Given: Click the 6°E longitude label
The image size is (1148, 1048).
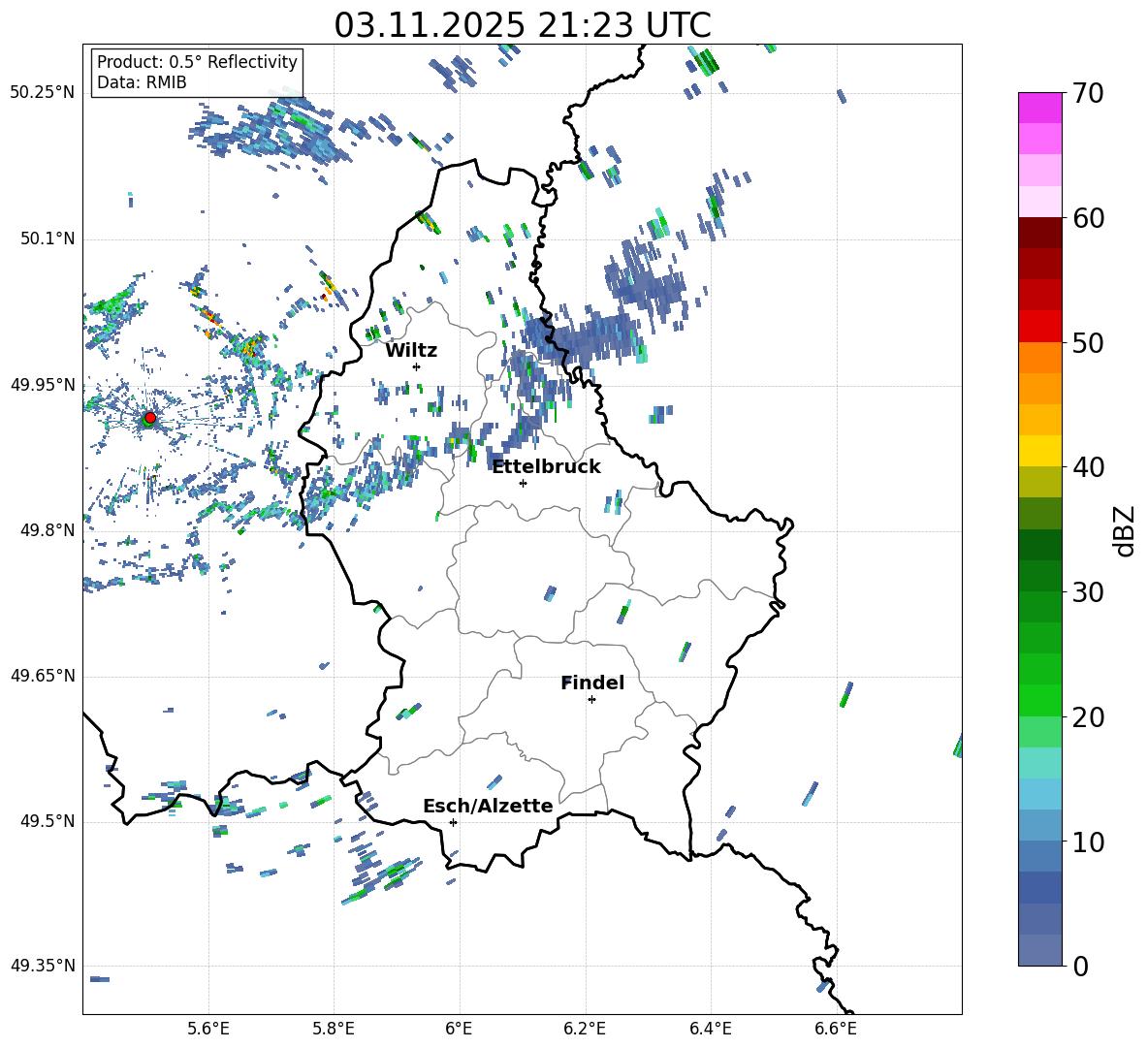Looking at the screenshot, I should coord(459,1029).
